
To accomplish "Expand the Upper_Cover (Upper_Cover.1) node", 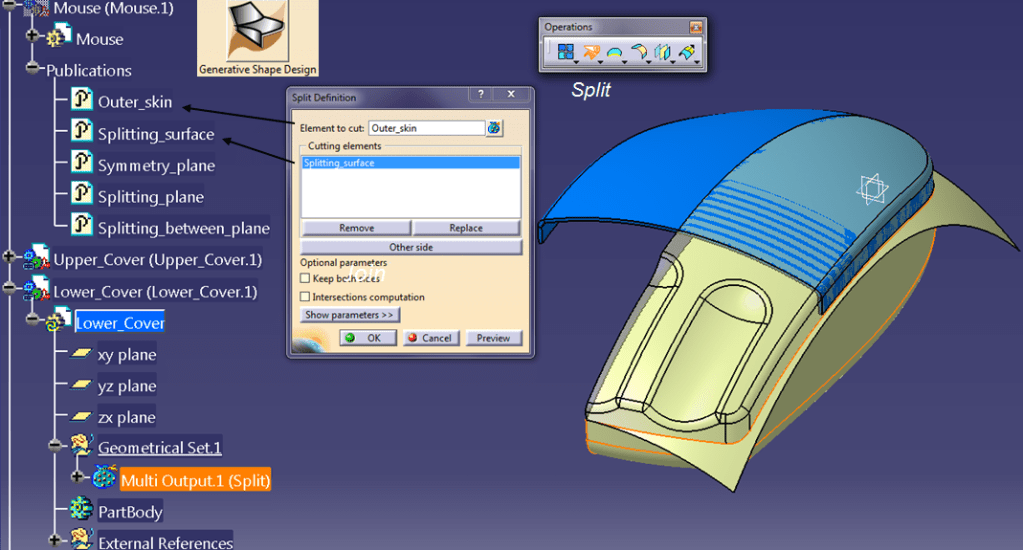I will point(10,257).
